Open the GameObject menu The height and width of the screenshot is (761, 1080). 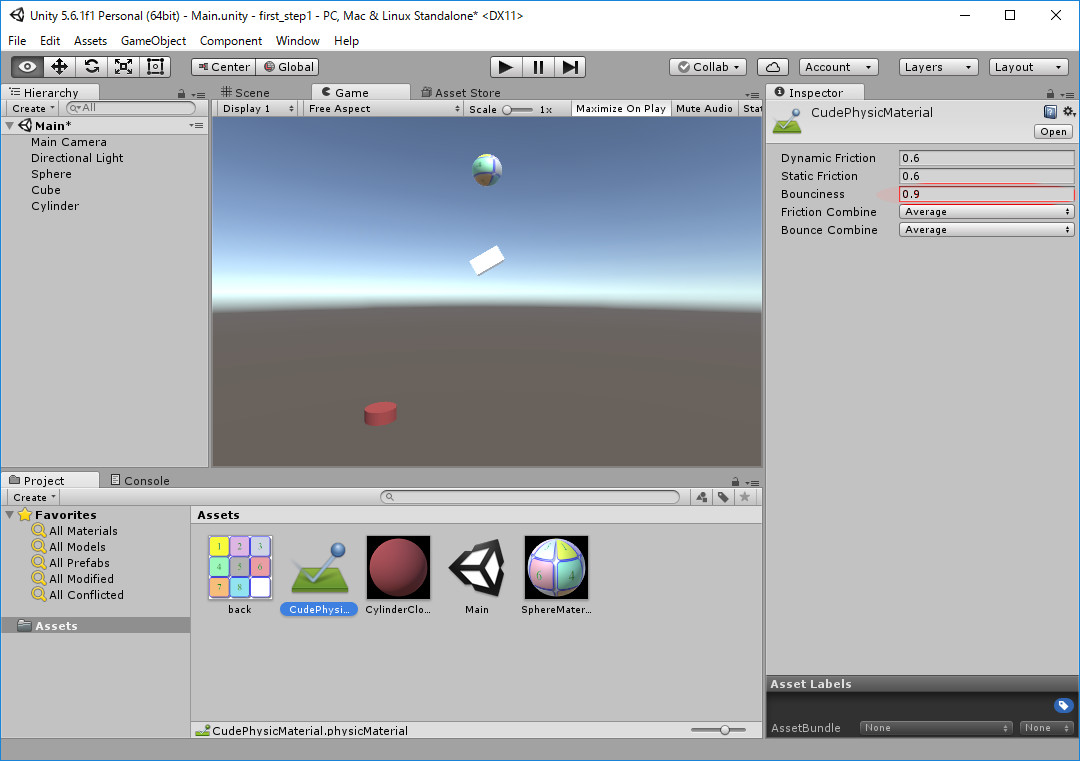tap(153, 41)
